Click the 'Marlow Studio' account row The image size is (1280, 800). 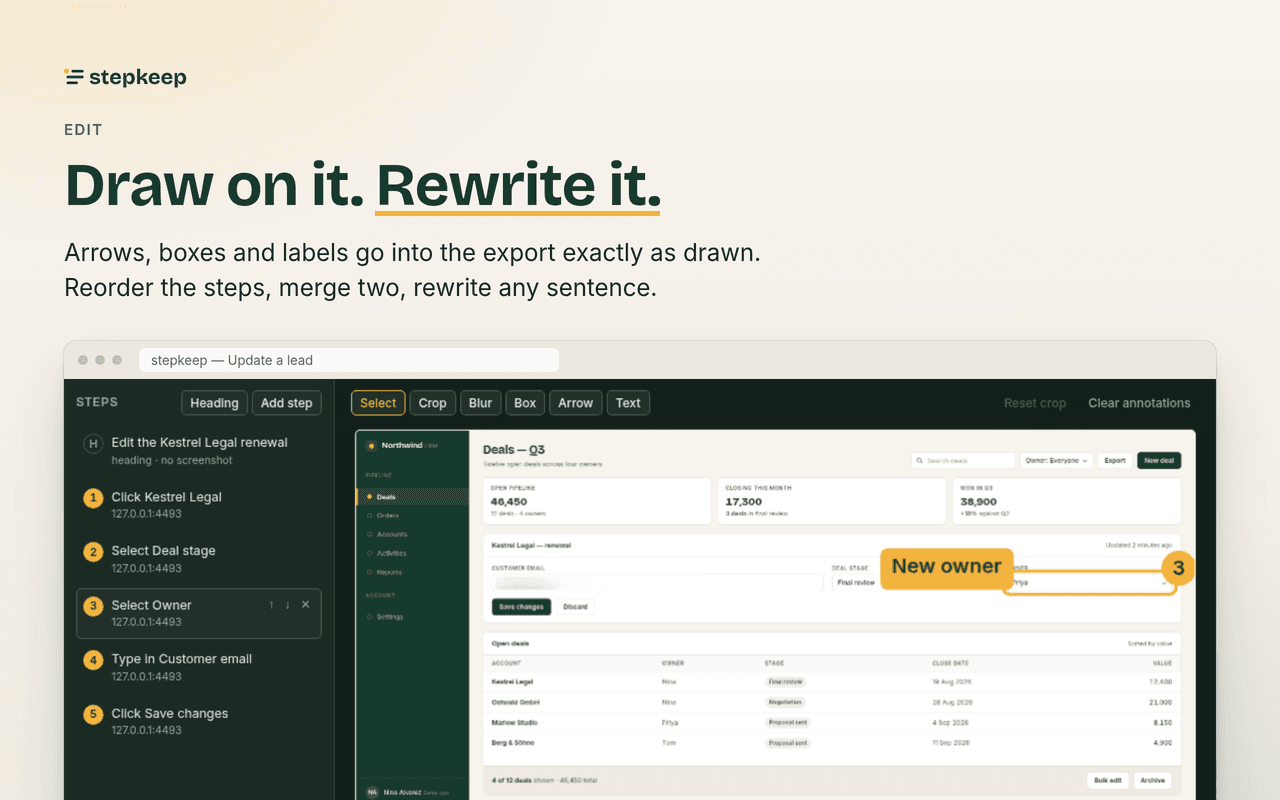click(x=832, y=722)
